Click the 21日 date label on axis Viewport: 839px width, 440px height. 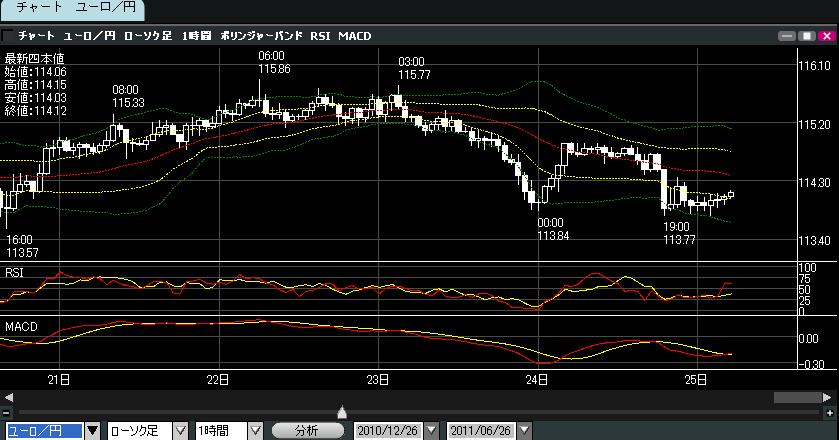click(59, 380)
